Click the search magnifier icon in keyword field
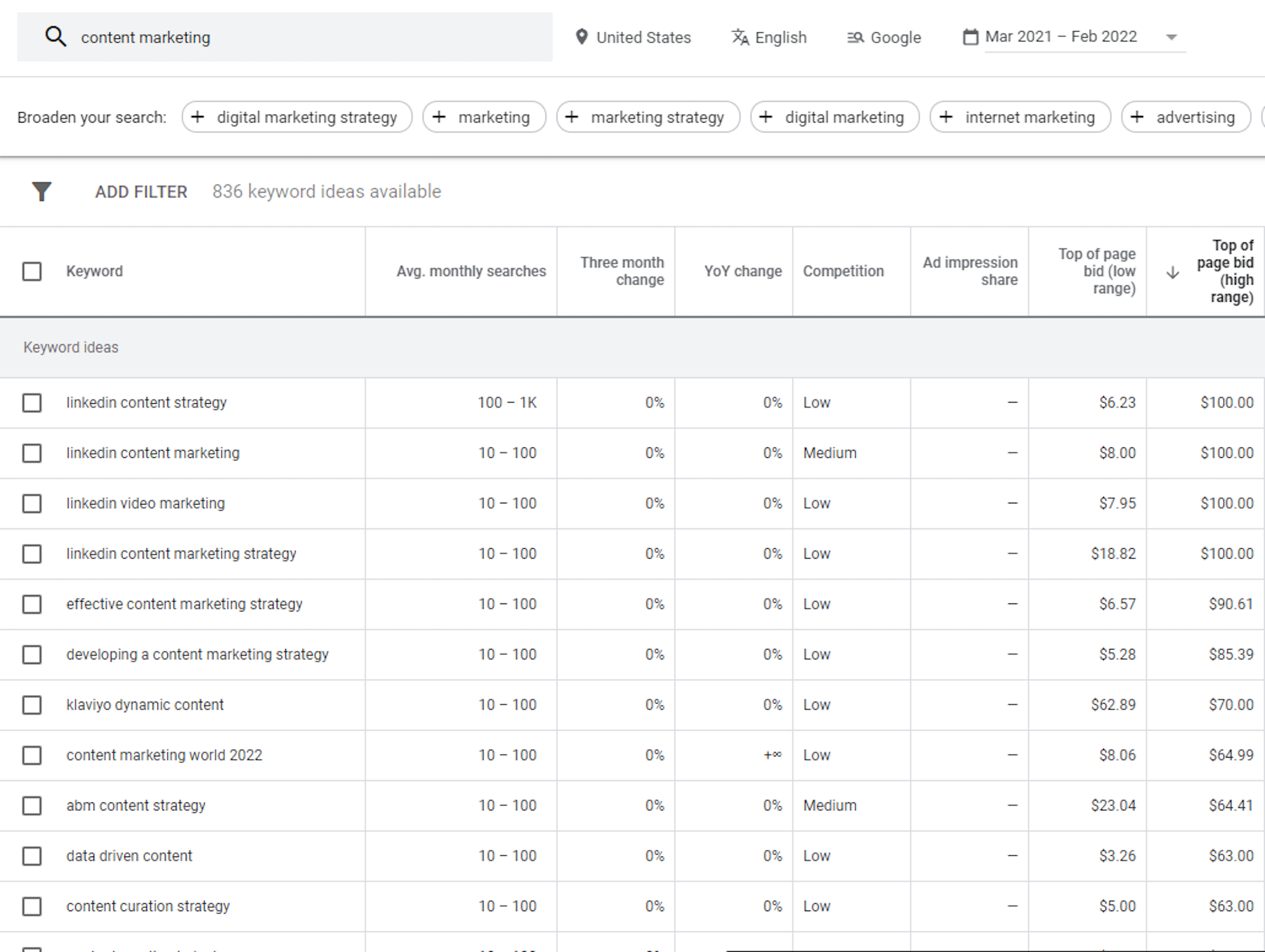 click(x=56, y=36)
